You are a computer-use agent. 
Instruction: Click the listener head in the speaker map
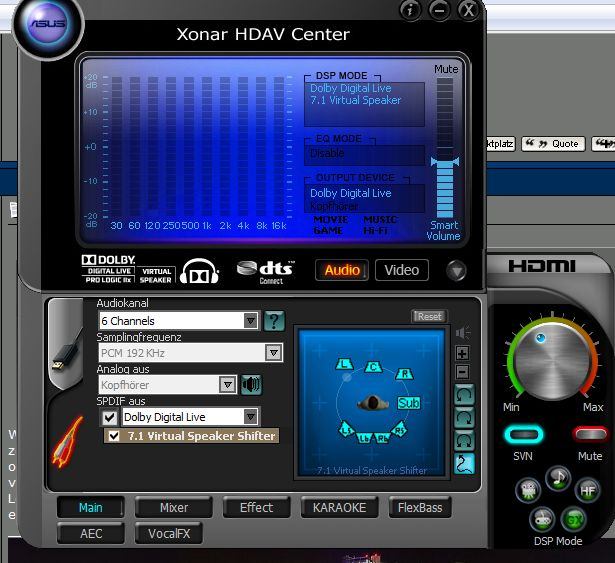tap(373, 403)
